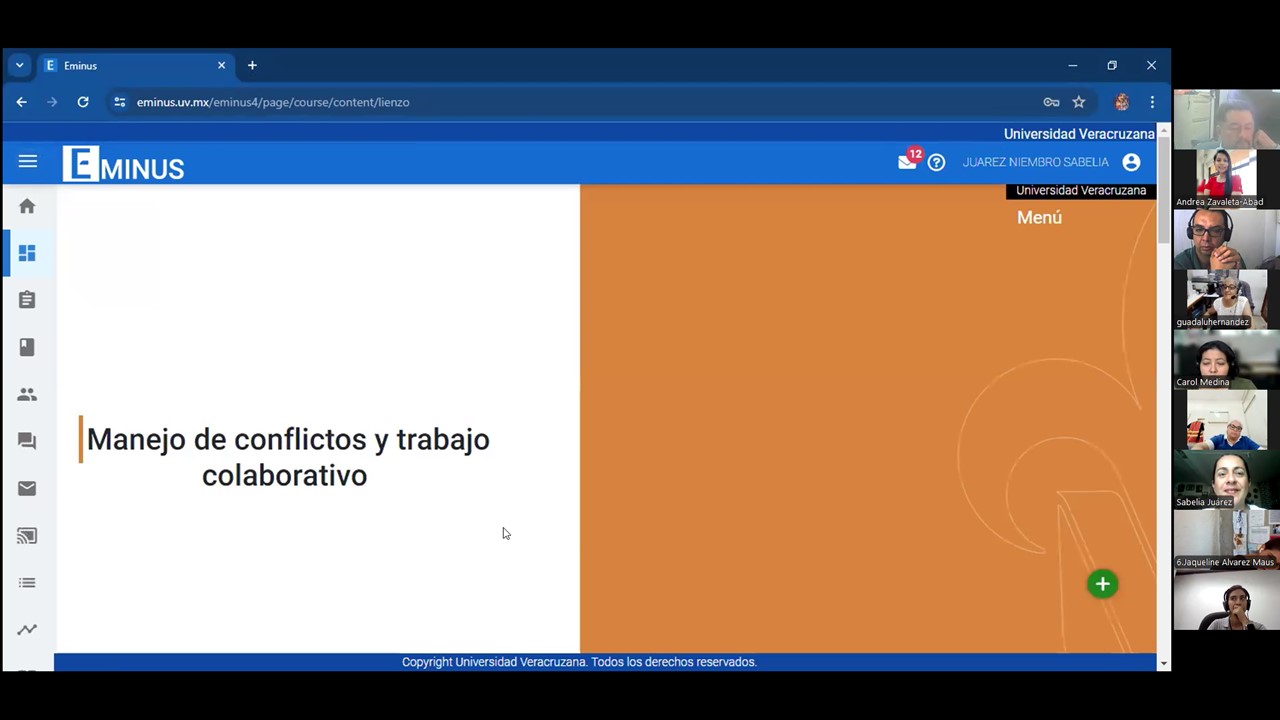The width and height of the screenshot is (1280, 720).
Task: Open the clipboard activities icon in sidebar
Action: point(27,300)
